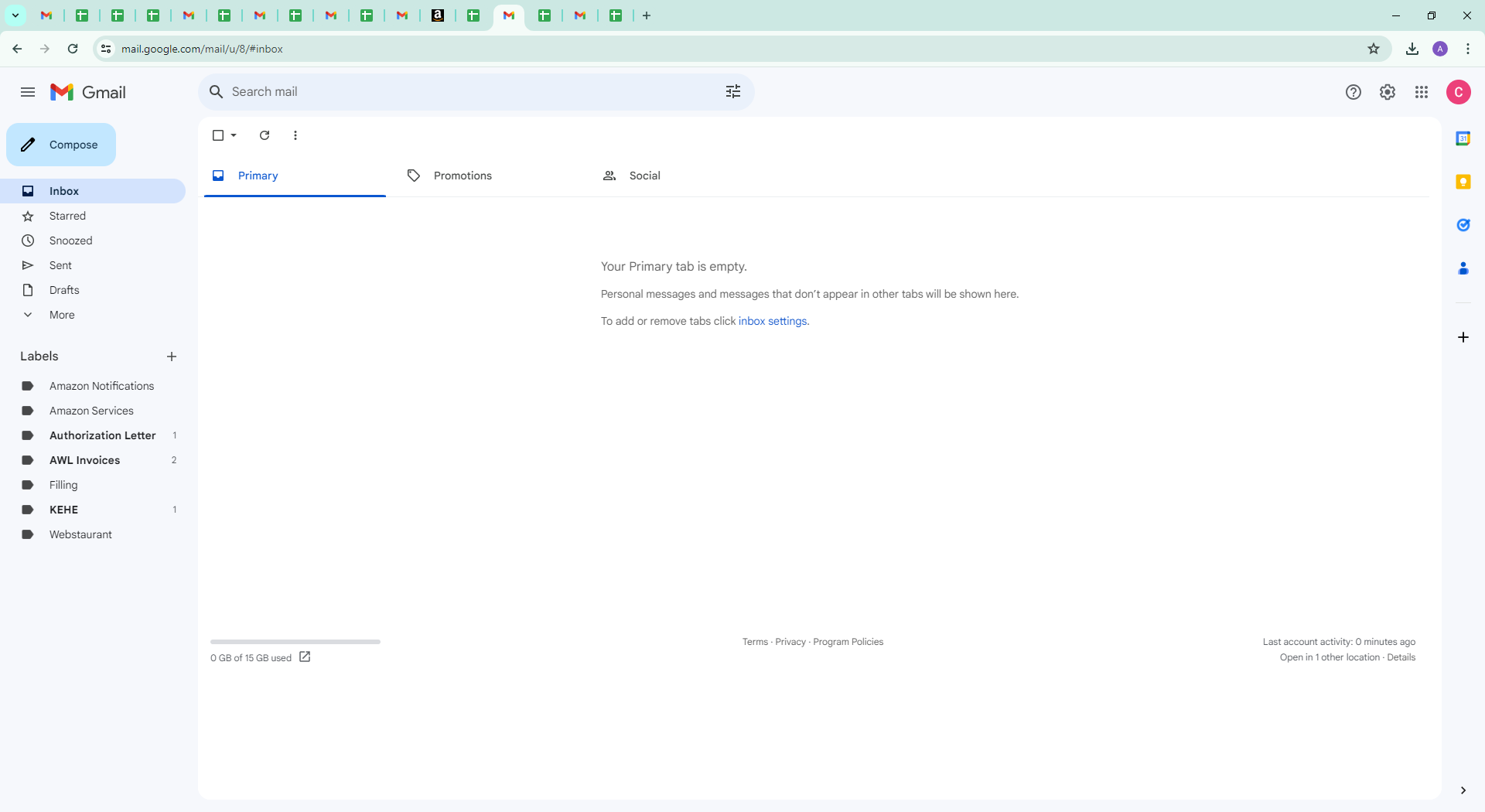
Task: Open browser downloads
Action: [x=1412, y=49]
